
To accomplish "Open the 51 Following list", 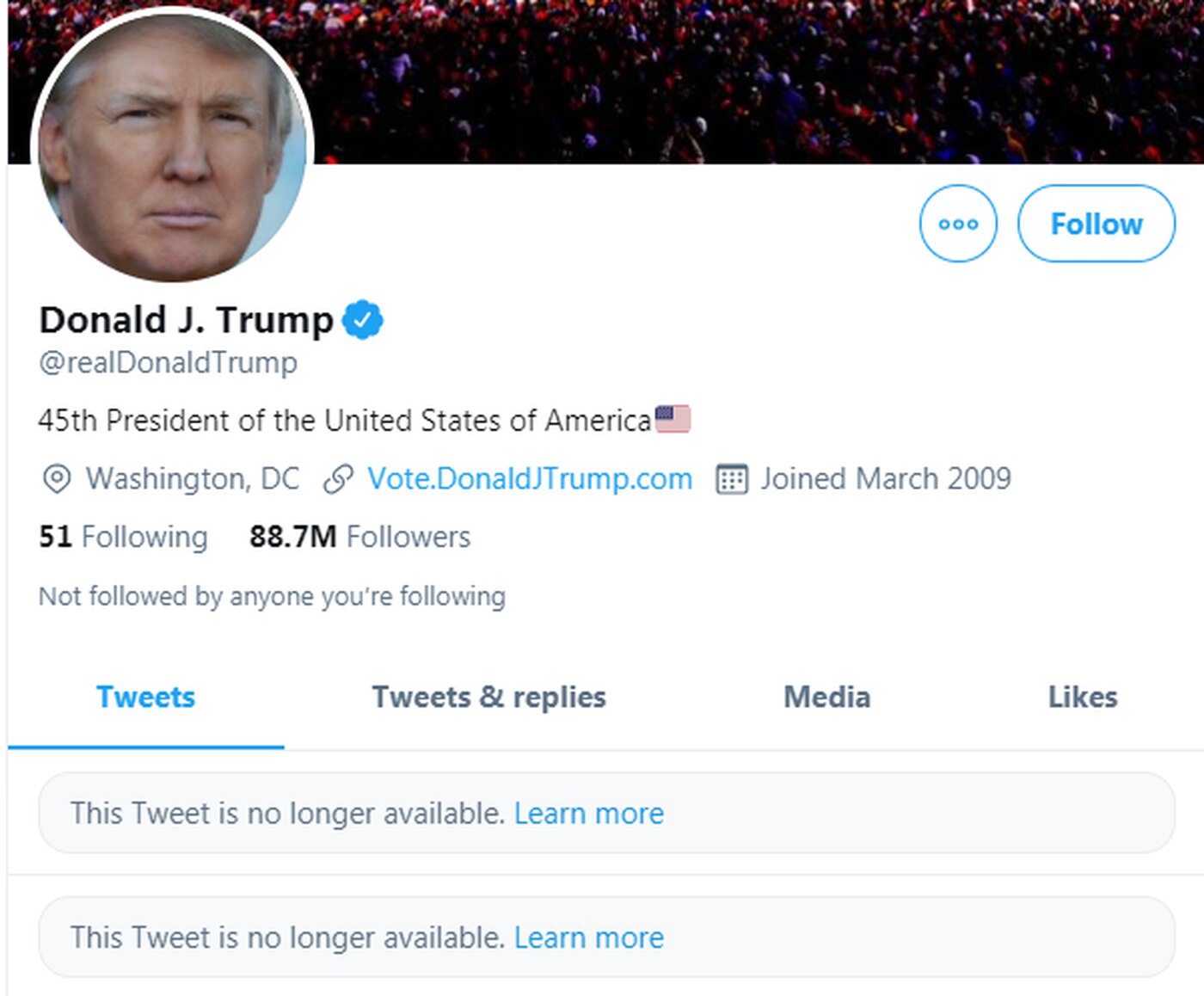I will (123, 537).
